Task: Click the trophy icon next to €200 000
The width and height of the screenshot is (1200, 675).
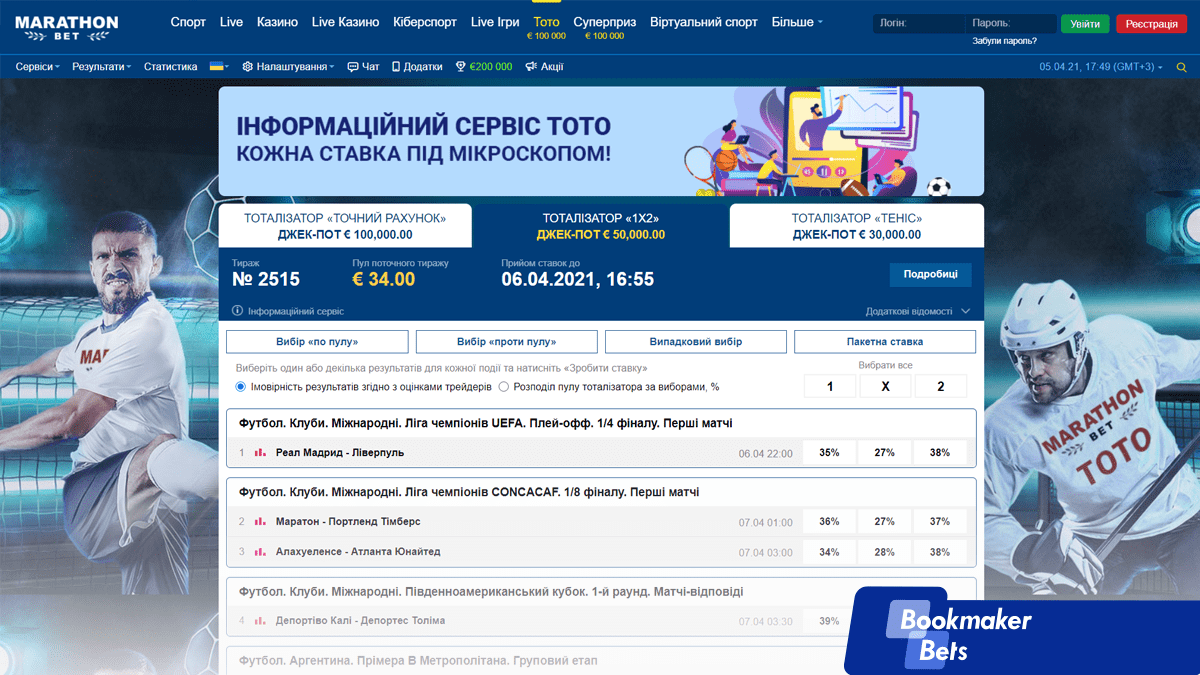Action: pos(461,67)
